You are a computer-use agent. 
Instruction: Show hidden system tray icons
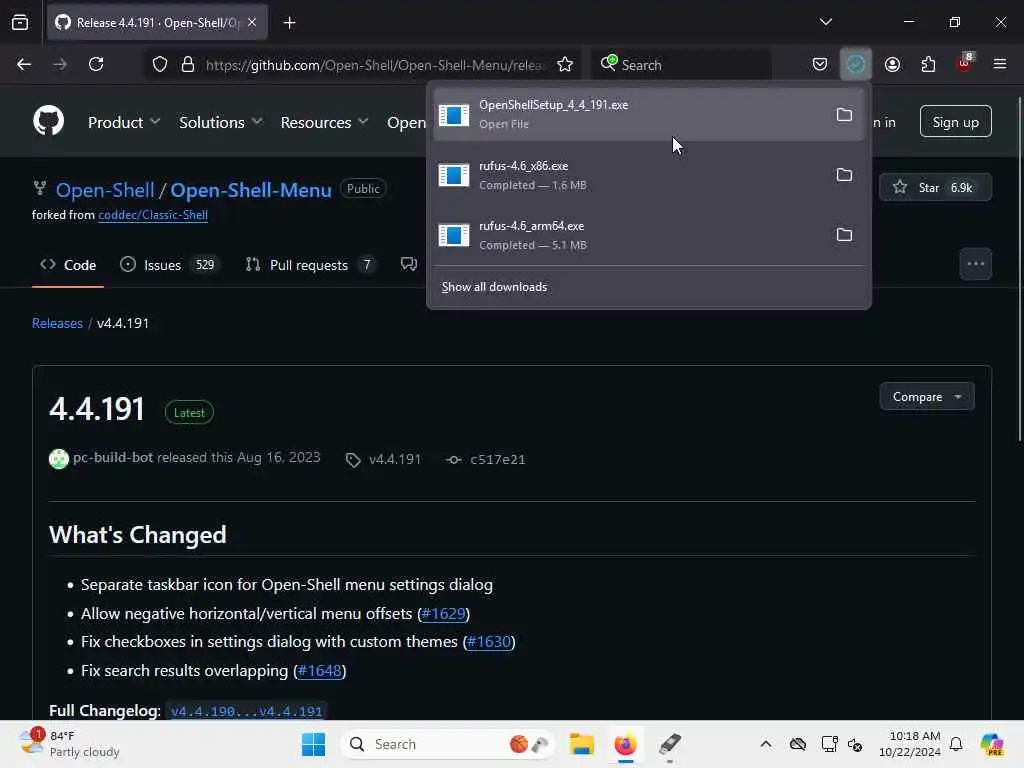tap(766, 744)
